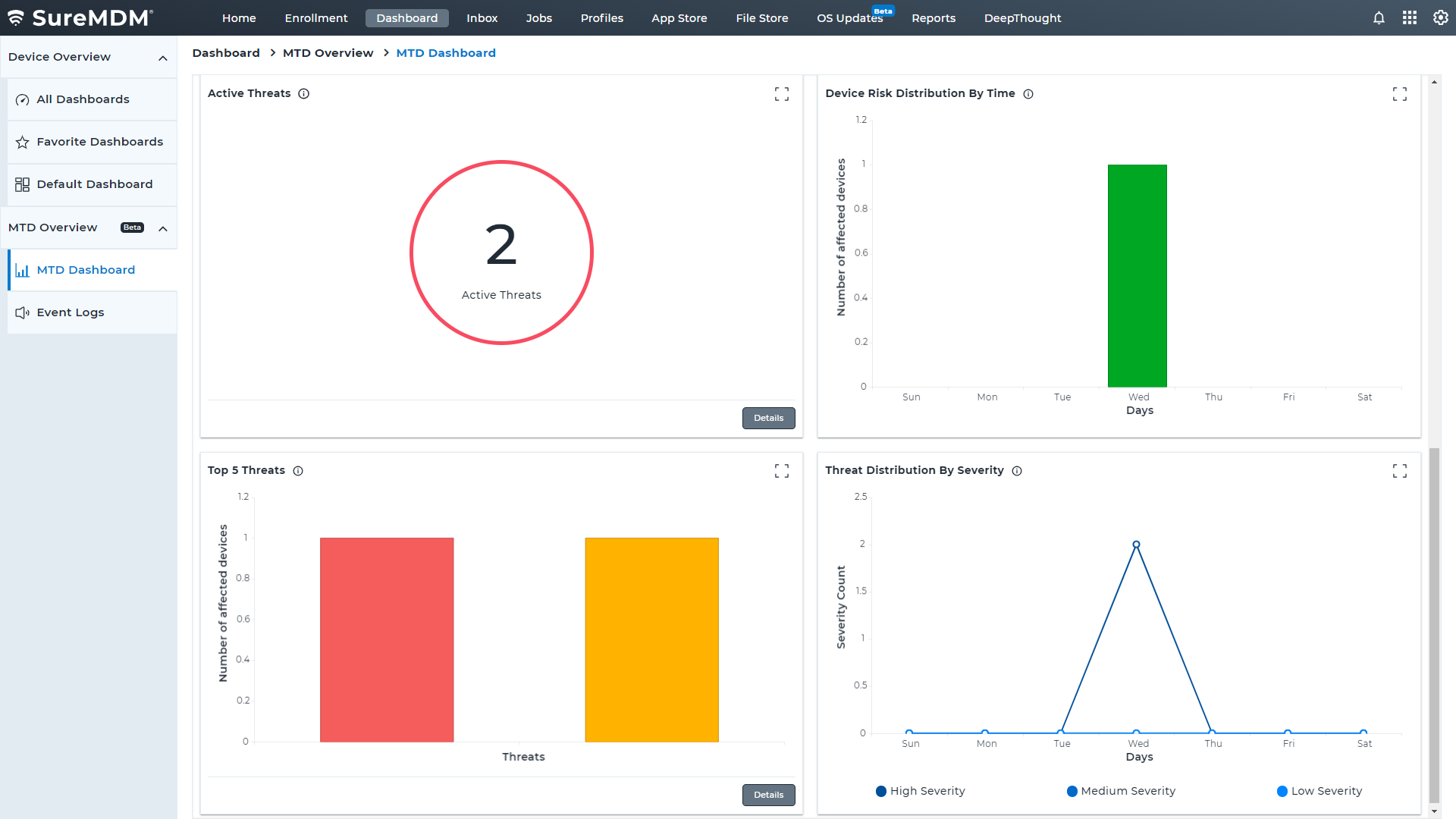Click the Favorite Dashboards star icon
Viewport: 1456px width, 819px height.
tap(23, 142)
